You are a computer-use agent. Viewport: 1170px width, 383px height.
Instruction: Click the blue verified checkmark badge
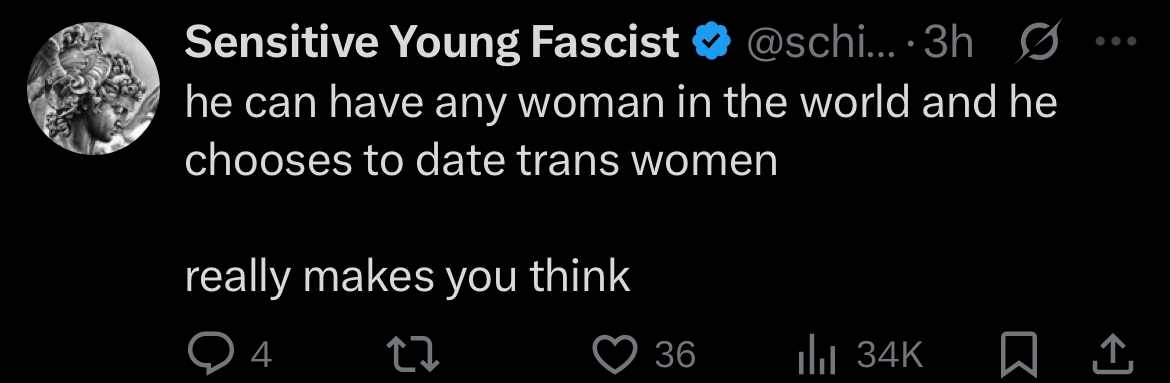[711, 44]
